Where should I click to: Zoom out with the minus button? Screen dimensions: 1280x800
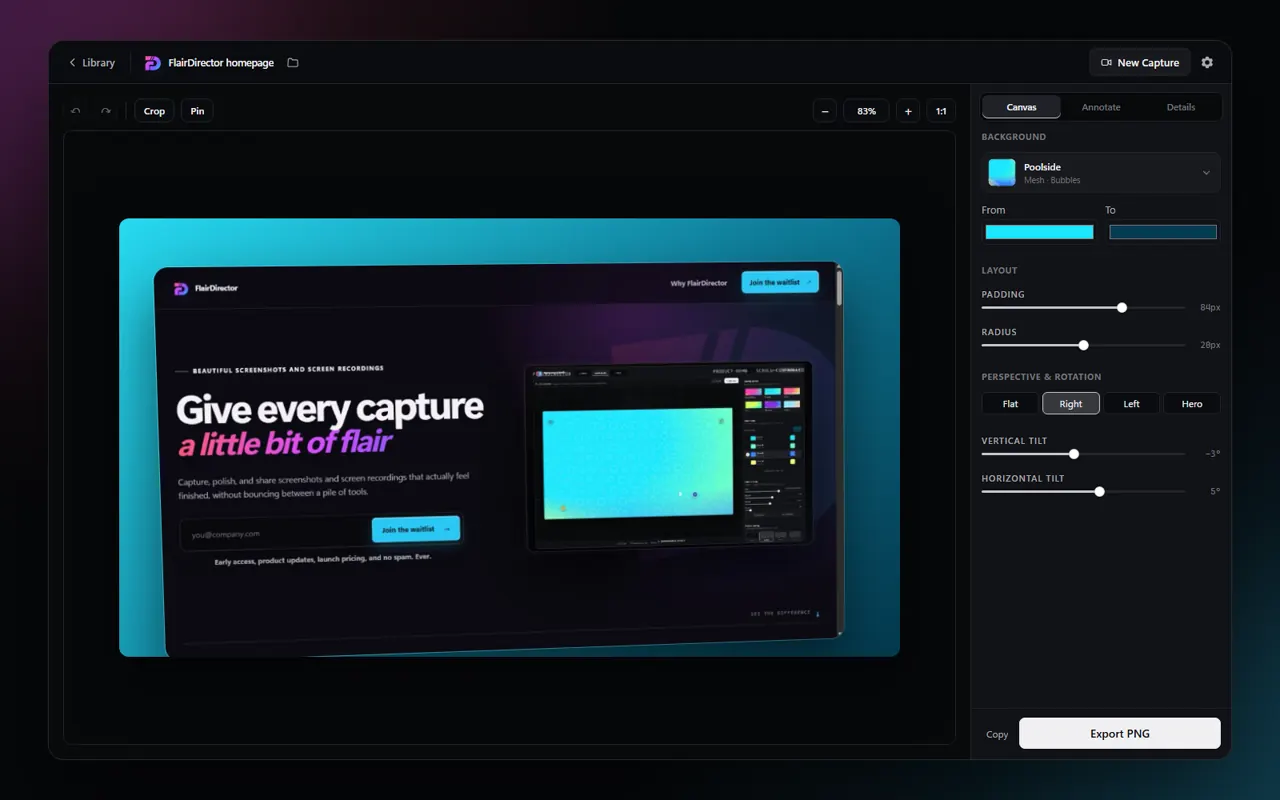(x=825, y=111)
